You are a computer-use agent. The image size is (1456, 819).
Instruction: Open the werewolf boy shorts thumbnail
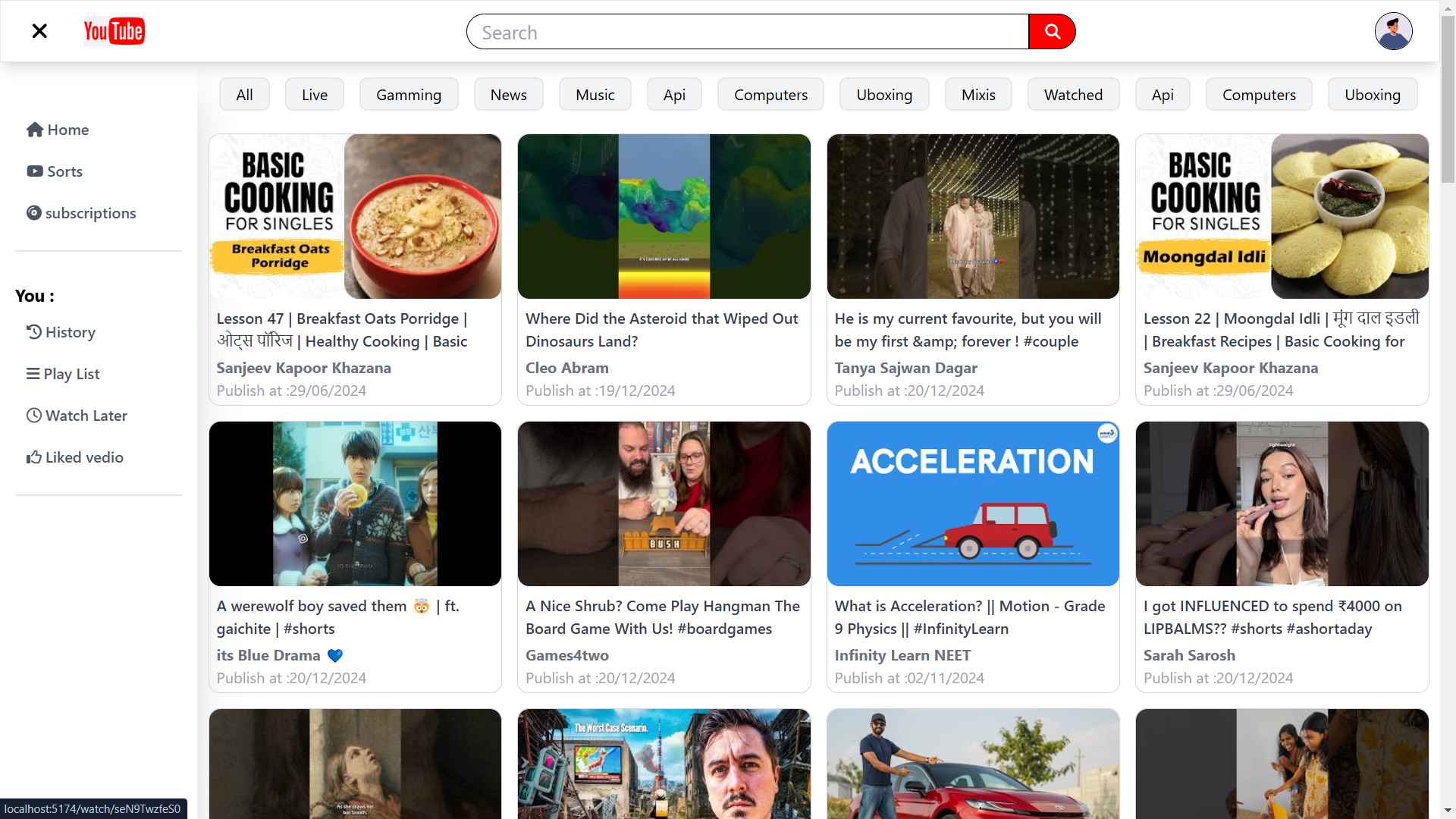pos(355,504)
